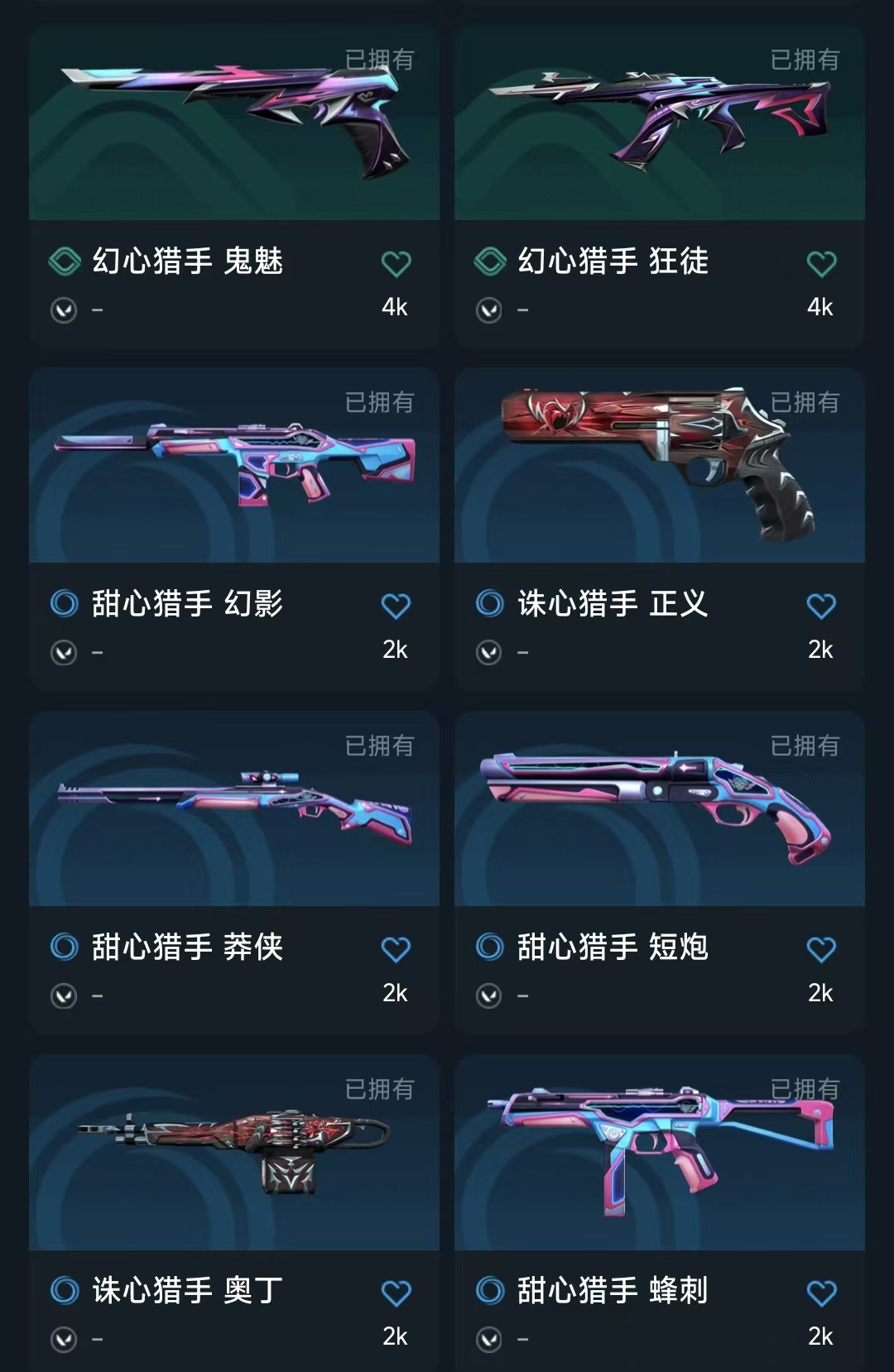This screenshot has height=1372, width=894.
Task: Open the 诛心猎手 正义 revolver image
Action: pos(660,465)
